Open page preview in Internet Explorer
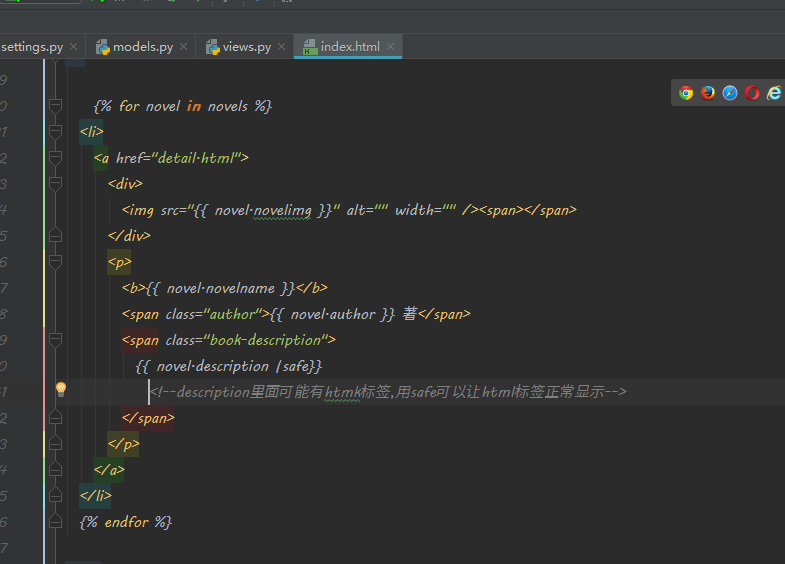785x564 pixels. (773, 93)
